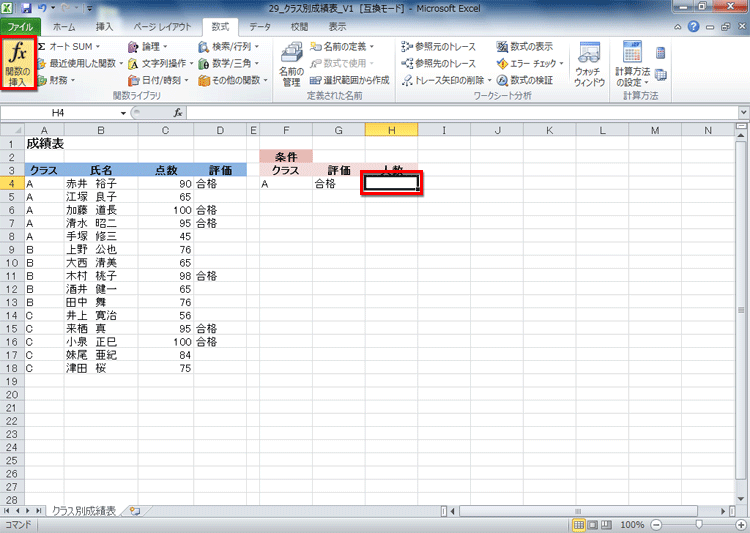Viewport: 750px width, 533px height.
Task: Open Text functions (文字列操作) list
Action: (161, 63)
